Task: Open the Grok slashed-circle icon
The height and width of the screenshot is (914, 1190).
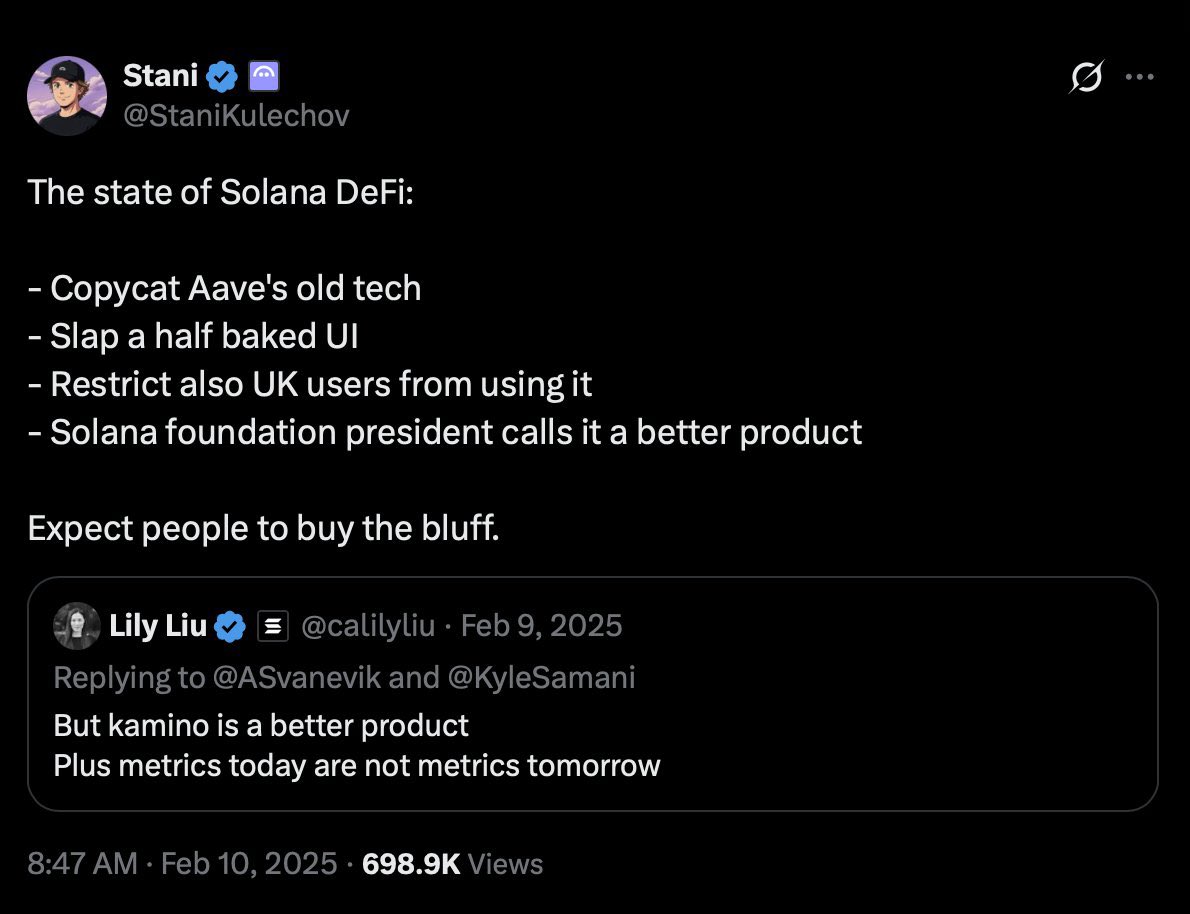Action: (1086, 77)
